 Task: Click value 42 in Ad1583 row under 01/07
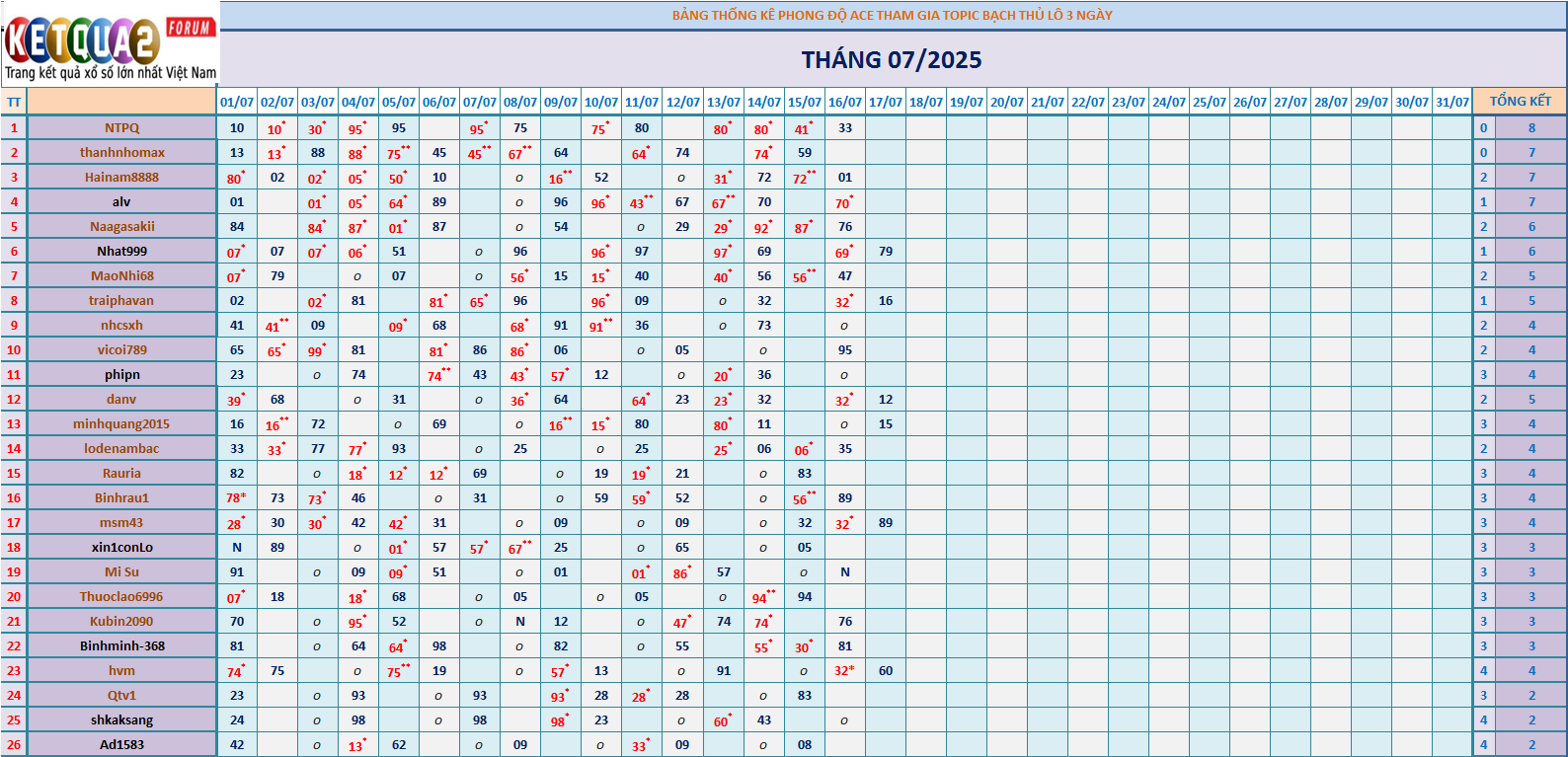click(237, 745)
